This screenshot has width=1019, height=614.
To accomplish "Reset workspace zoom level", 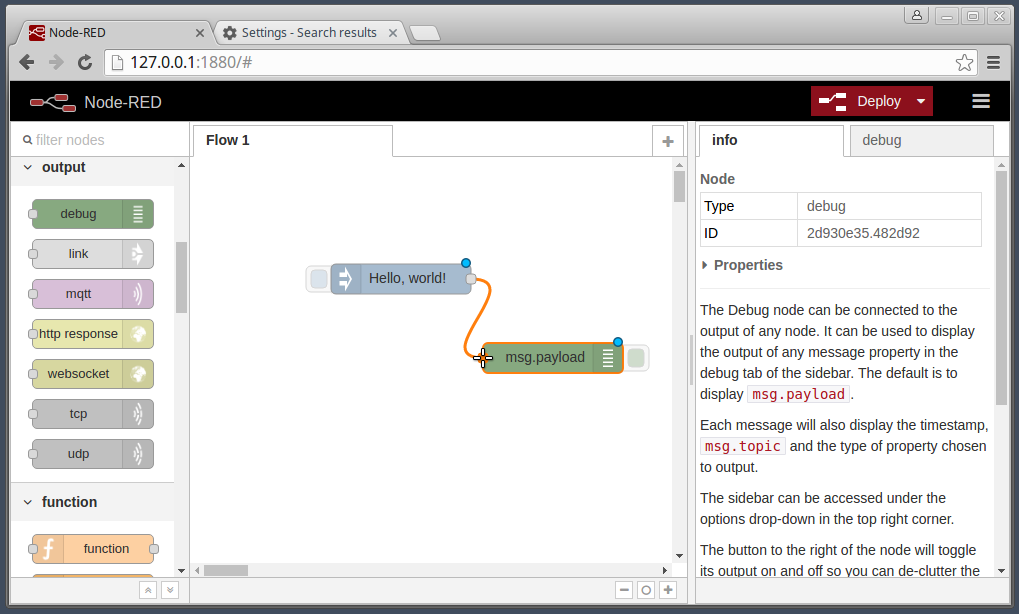I will (646, 590).
